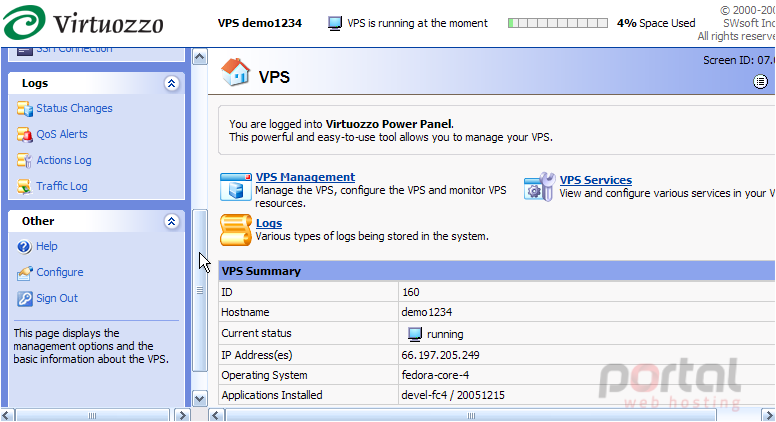Click the QoS Alerts icon

[25, 134]
